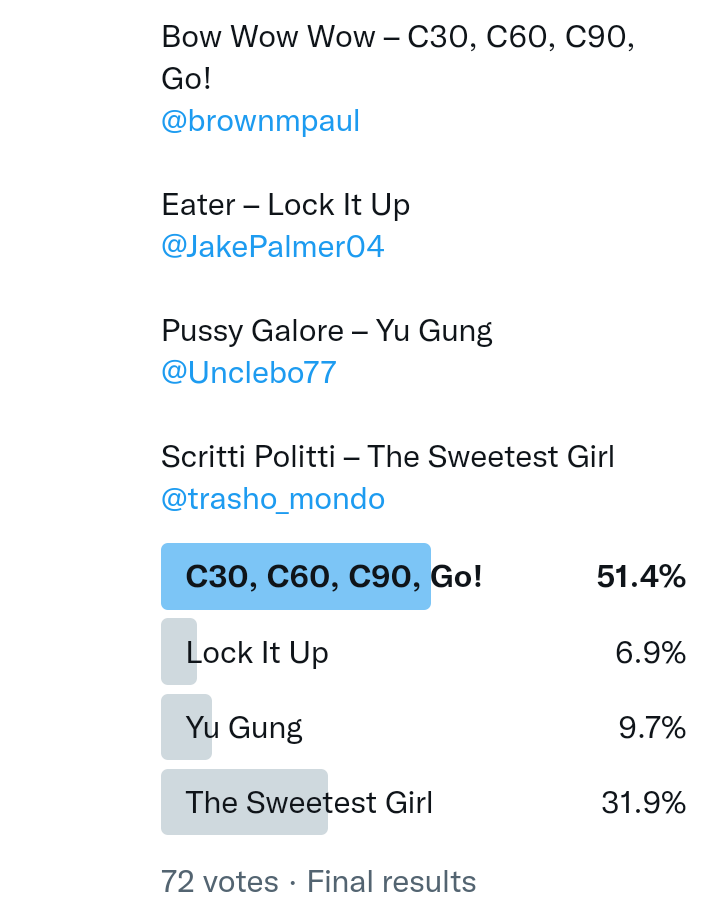Click the 31.9% poll percentage
720x915 pixels.
(643, 802)
